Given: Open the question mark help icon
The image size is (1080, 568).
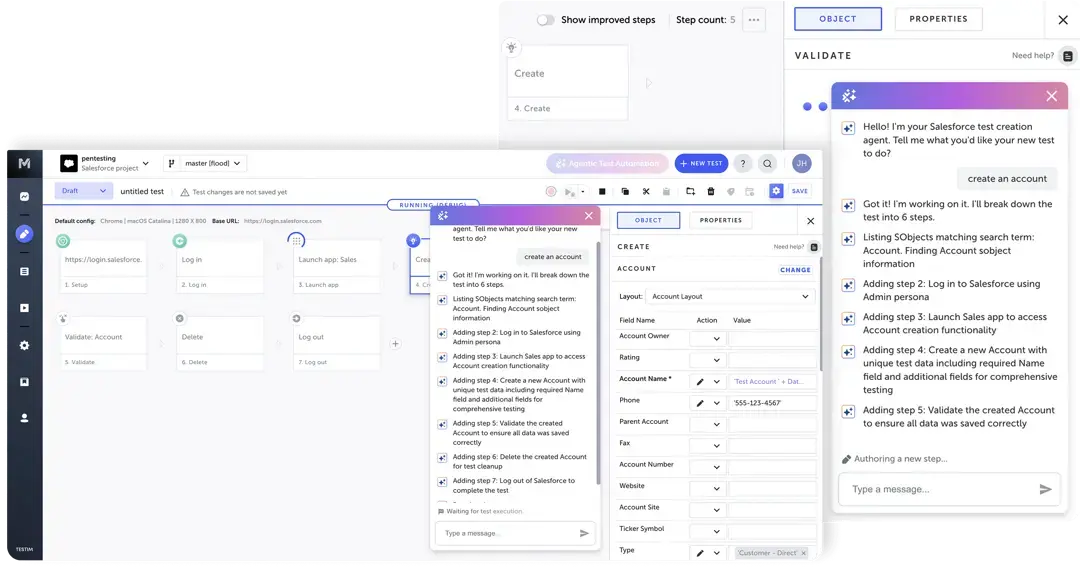Looking at the screenshot, I should tap(742, 163).
